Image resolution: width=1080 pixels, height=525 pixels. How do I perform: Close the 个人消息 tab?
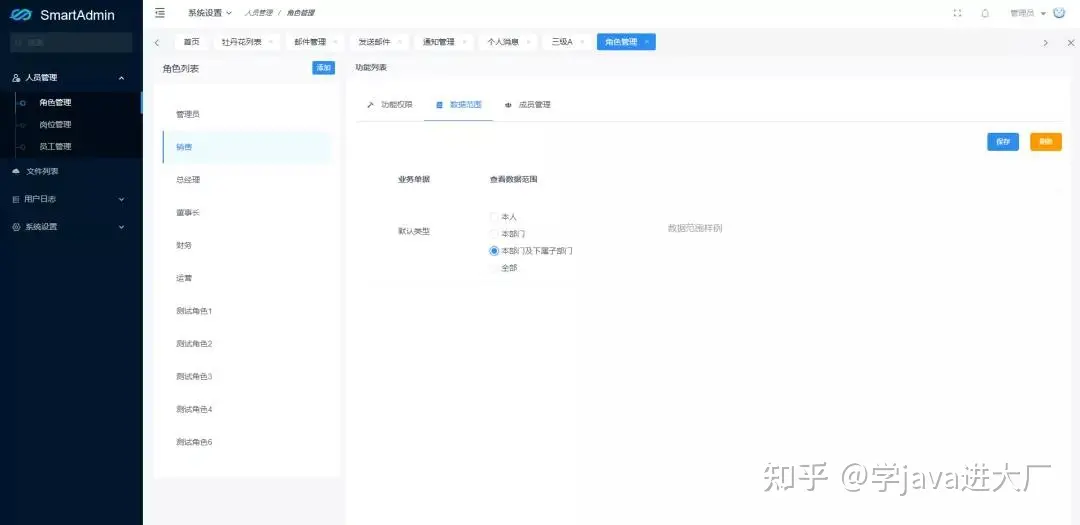coord(528,42)
